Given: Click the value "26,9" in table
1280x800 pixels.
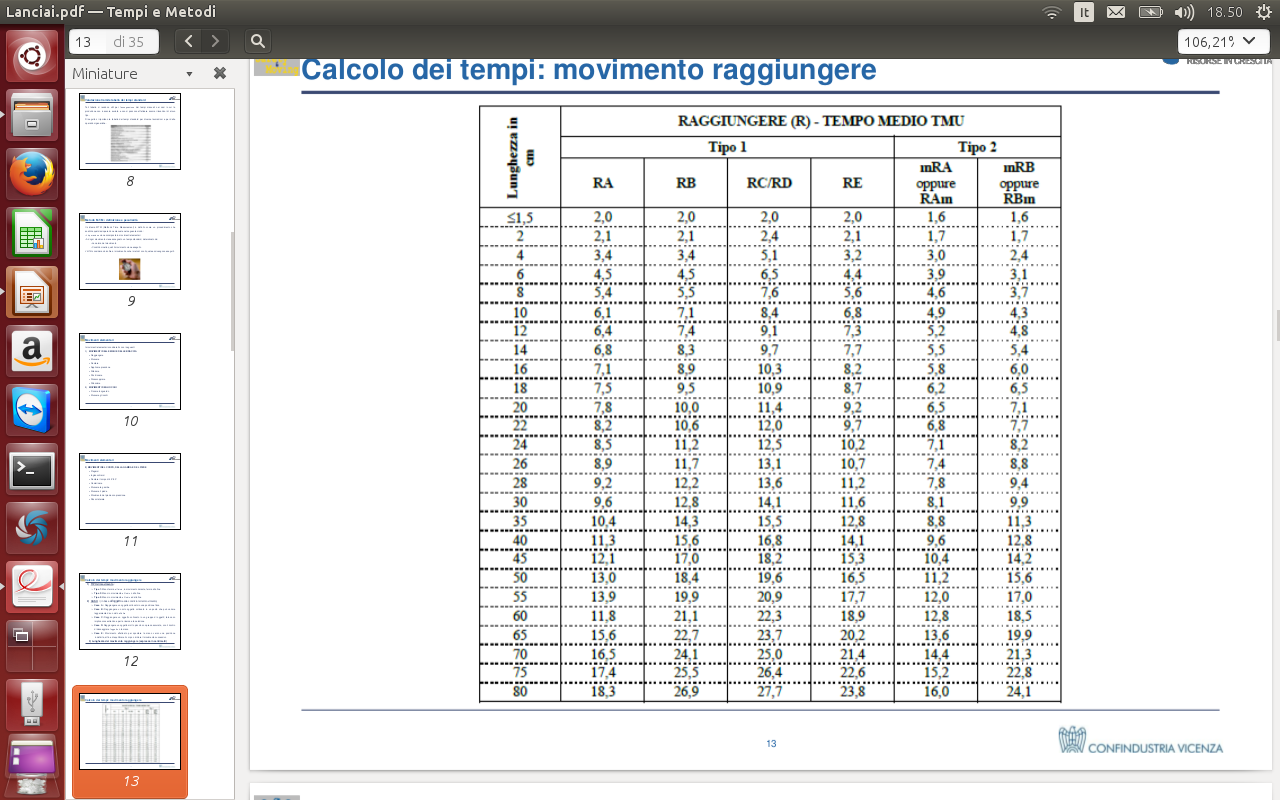Looking at the screenshot, I should (685, 691).
